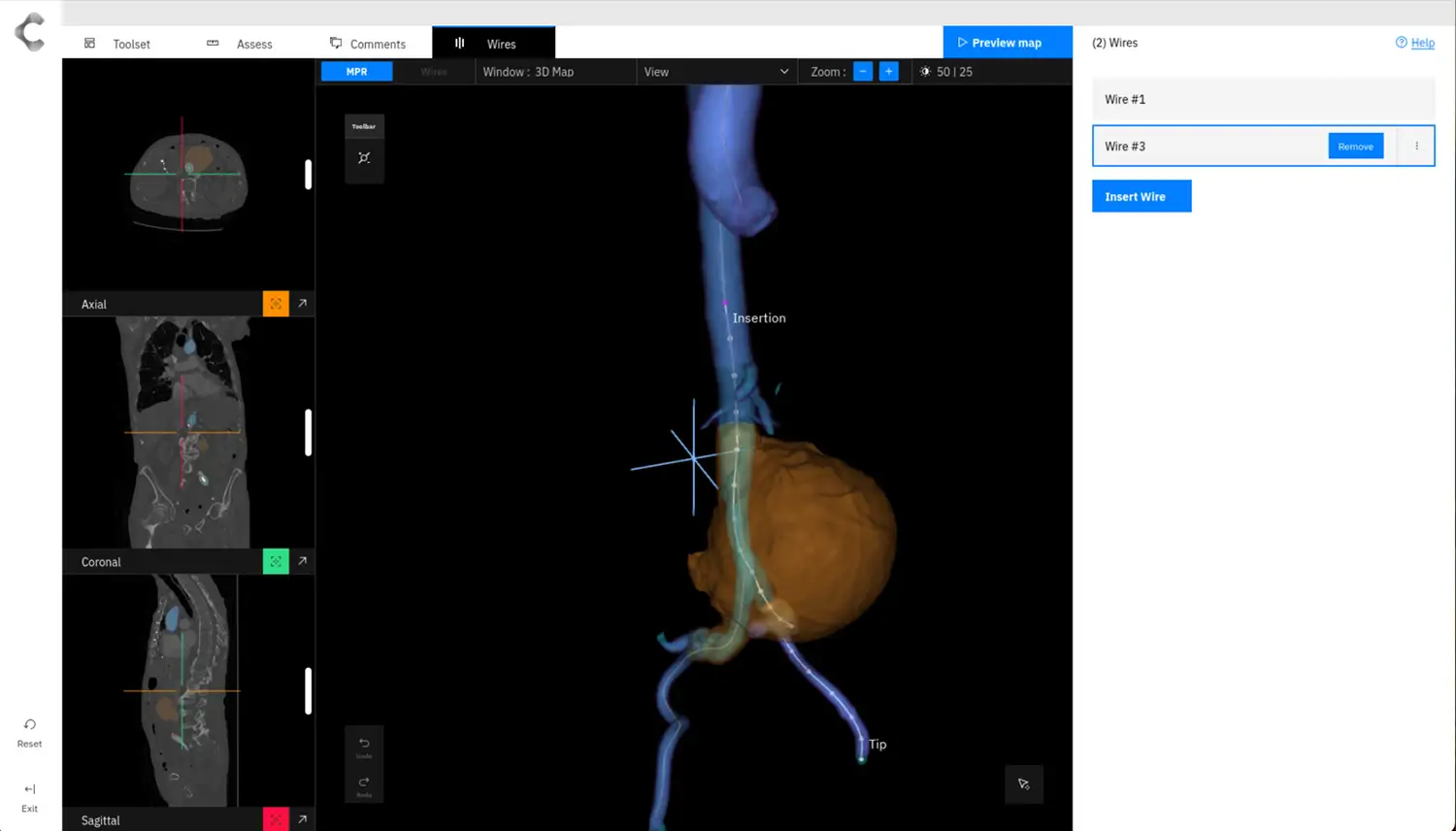This screenshot has height=831, width=1456.
Task: Select the Wire #3 row
Action: (1263, 146)
